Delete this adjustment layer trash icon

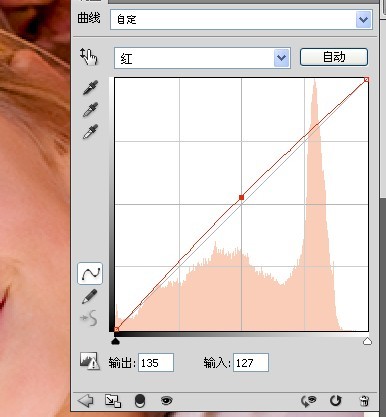click(x=364, y=401)
